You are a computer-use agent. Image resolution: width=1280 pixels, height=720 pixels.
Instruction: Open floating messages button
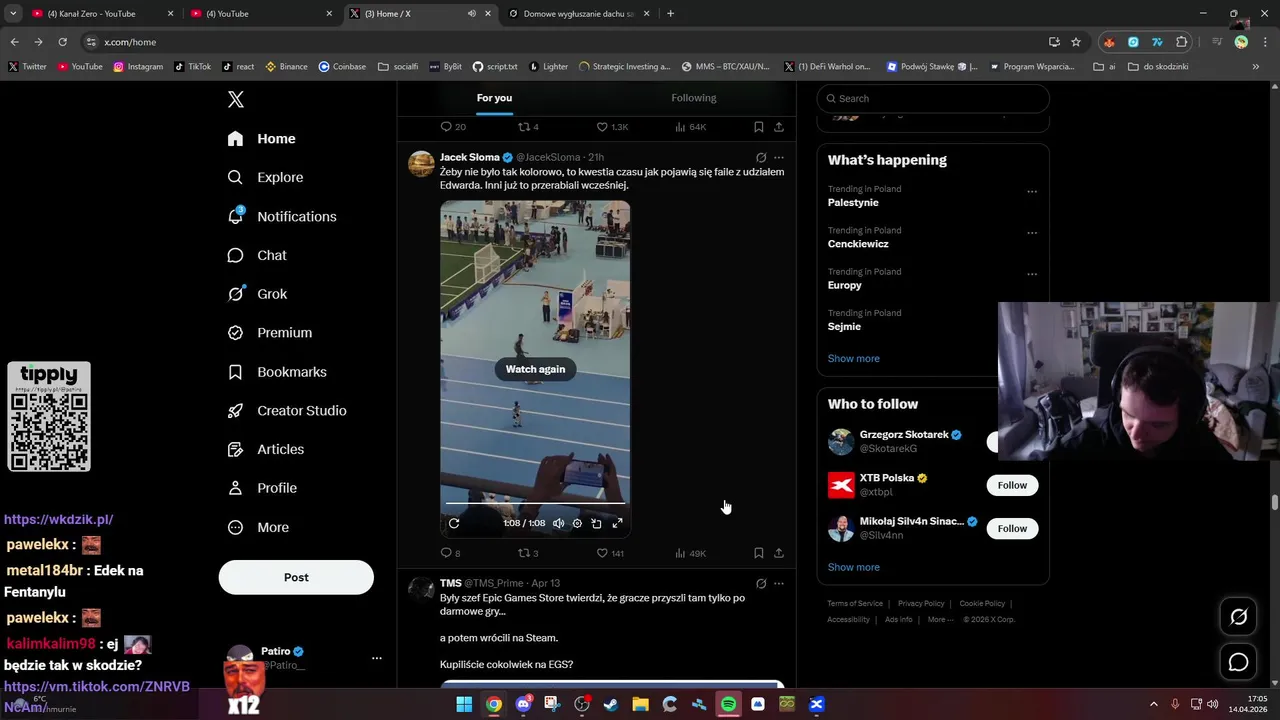coord(1238,662)
